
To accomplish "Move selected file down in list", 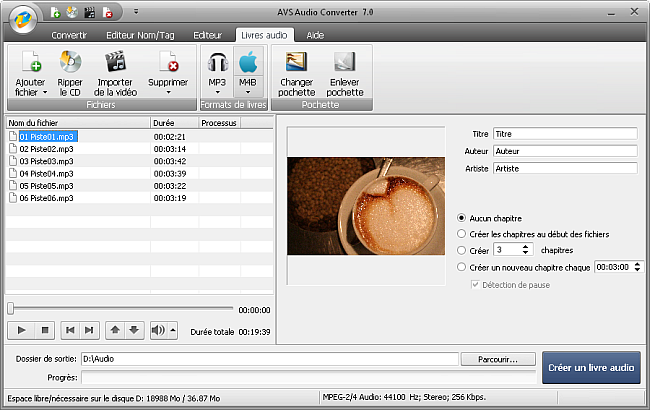I will [134, 330].
